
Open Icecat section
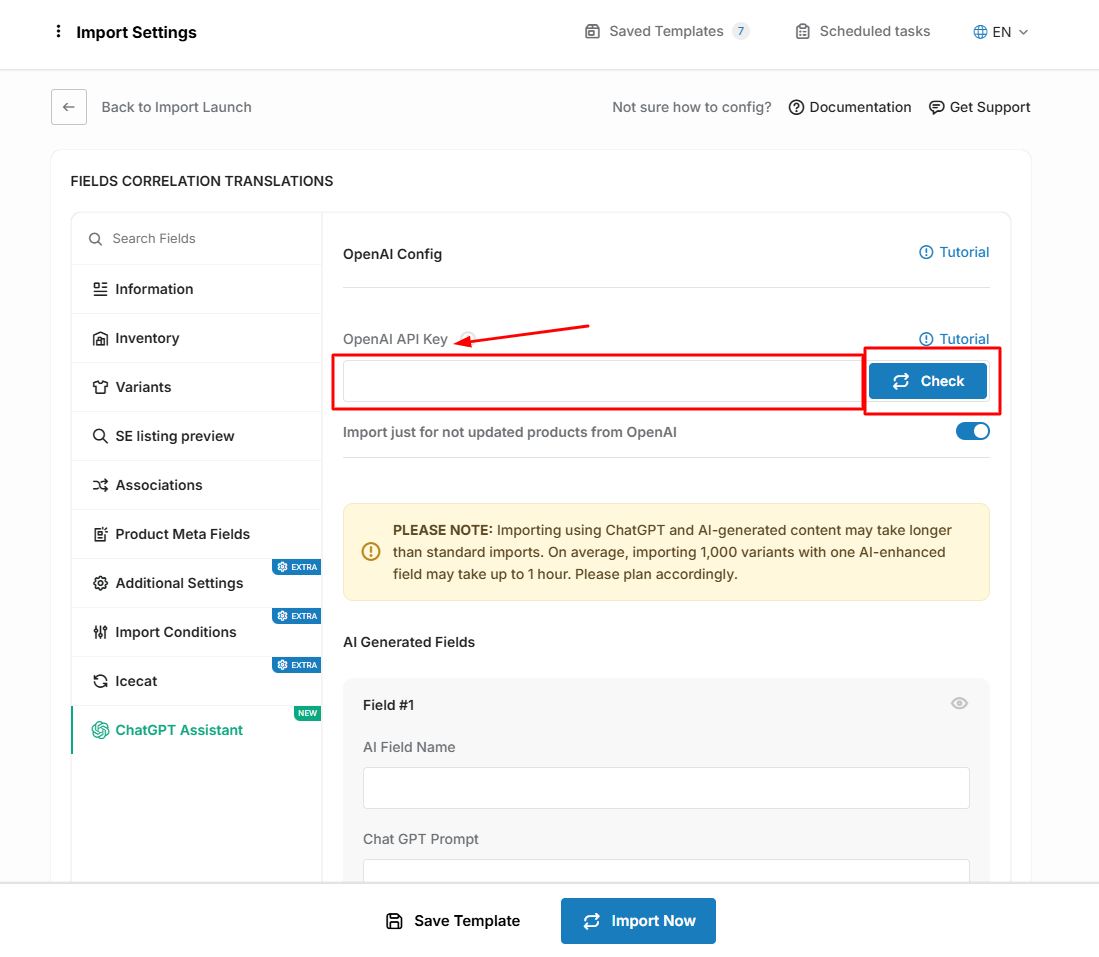pos(197,682)
